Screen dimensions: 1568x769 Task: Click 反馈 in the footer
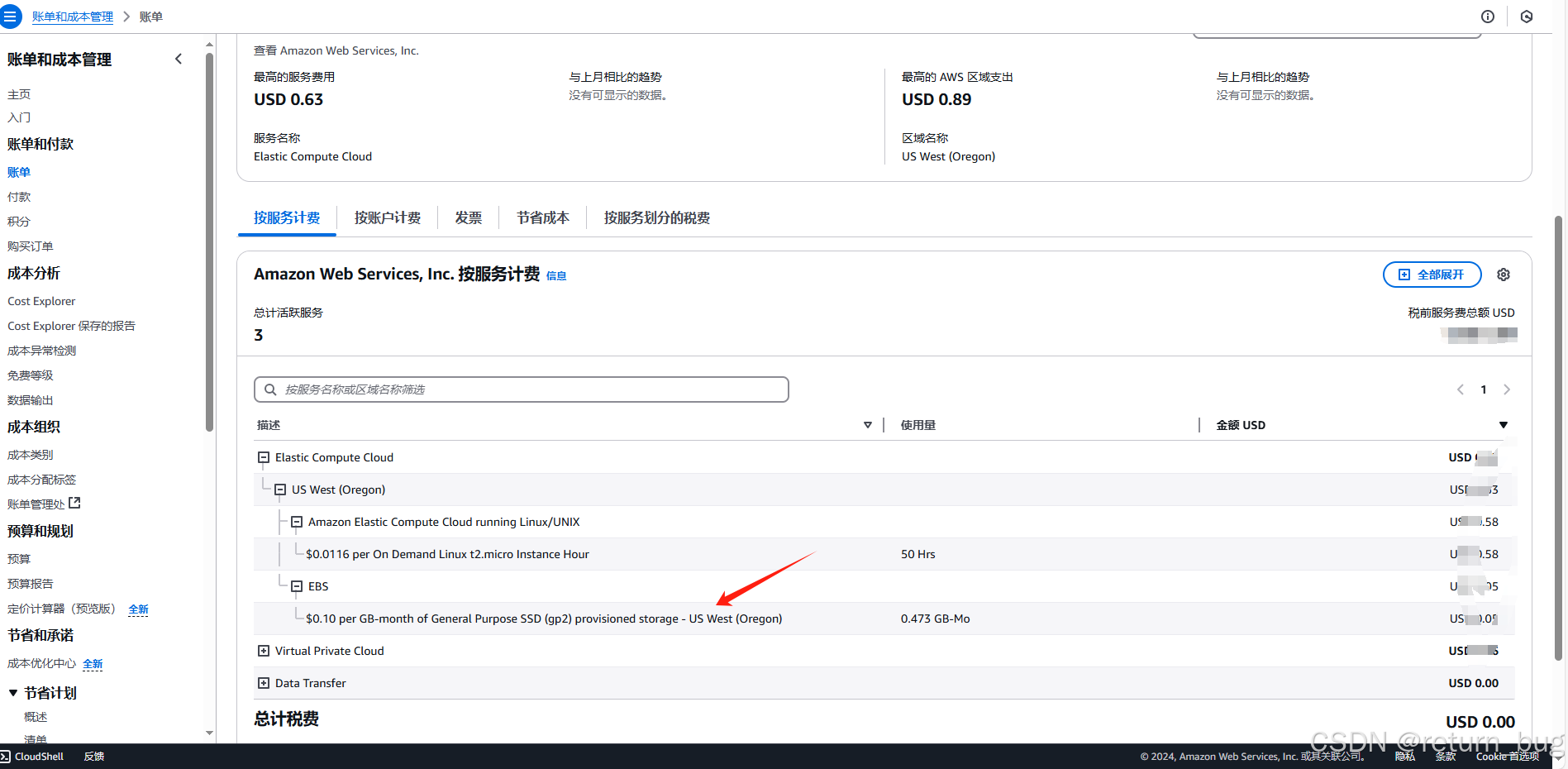94,756
